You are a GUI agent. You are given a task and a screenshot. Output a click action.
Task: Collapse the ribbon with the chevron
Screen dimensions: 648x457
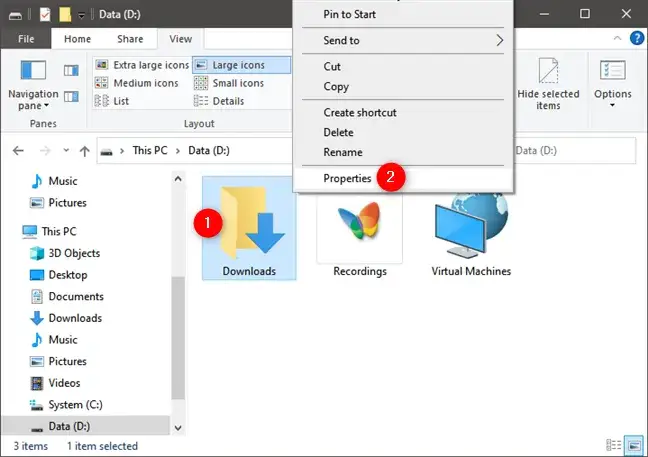point(617,38)
